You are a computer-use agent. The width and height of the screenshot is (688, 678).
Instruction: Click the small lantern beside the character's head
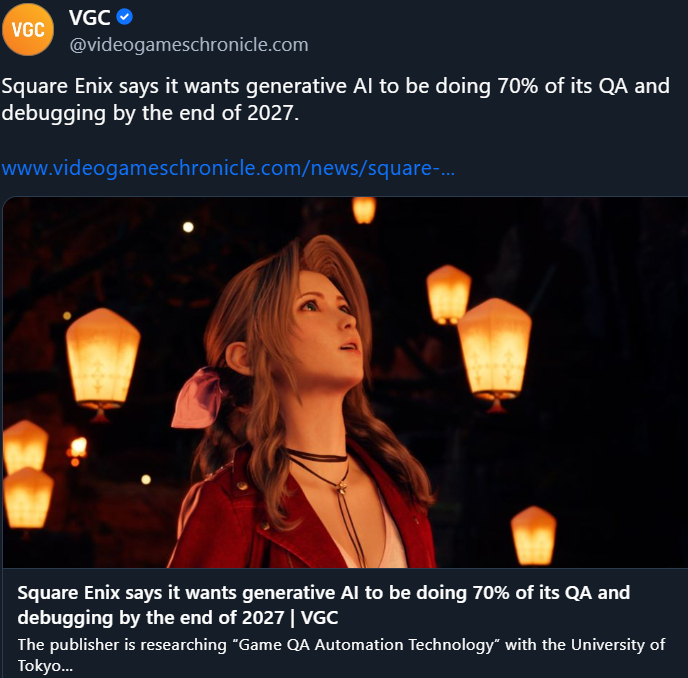(x=448, y=294)
